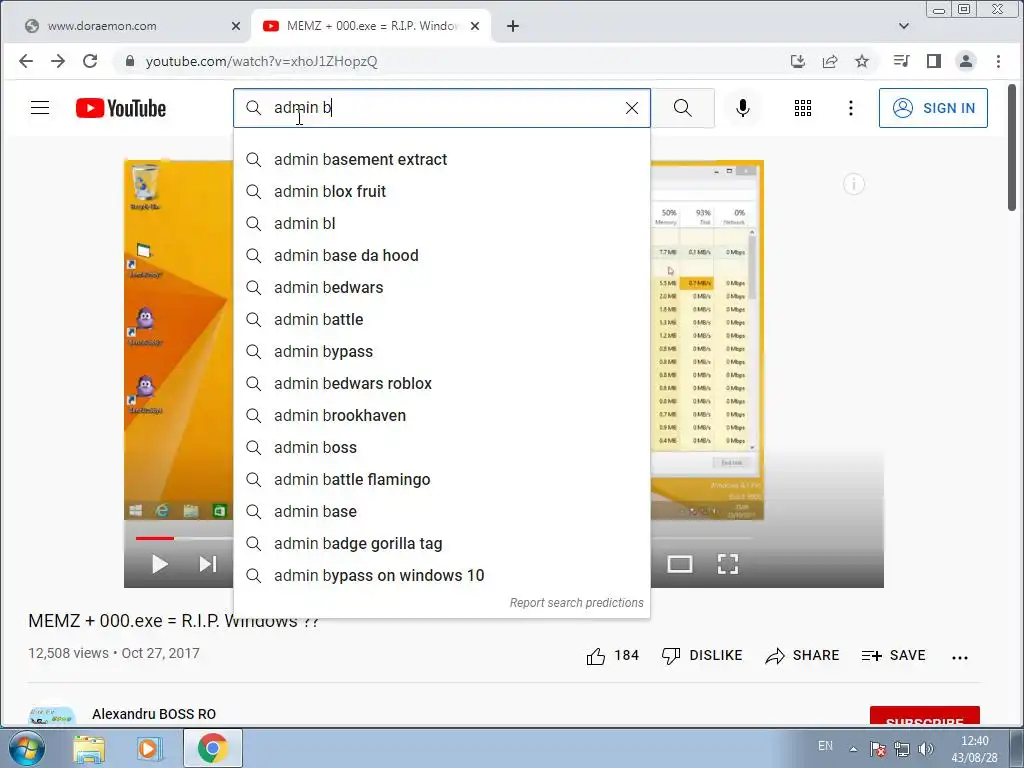Open the tab search dropdown chevron
The height and width of the screenshot is (768, 1024).
tap(904, 26)
